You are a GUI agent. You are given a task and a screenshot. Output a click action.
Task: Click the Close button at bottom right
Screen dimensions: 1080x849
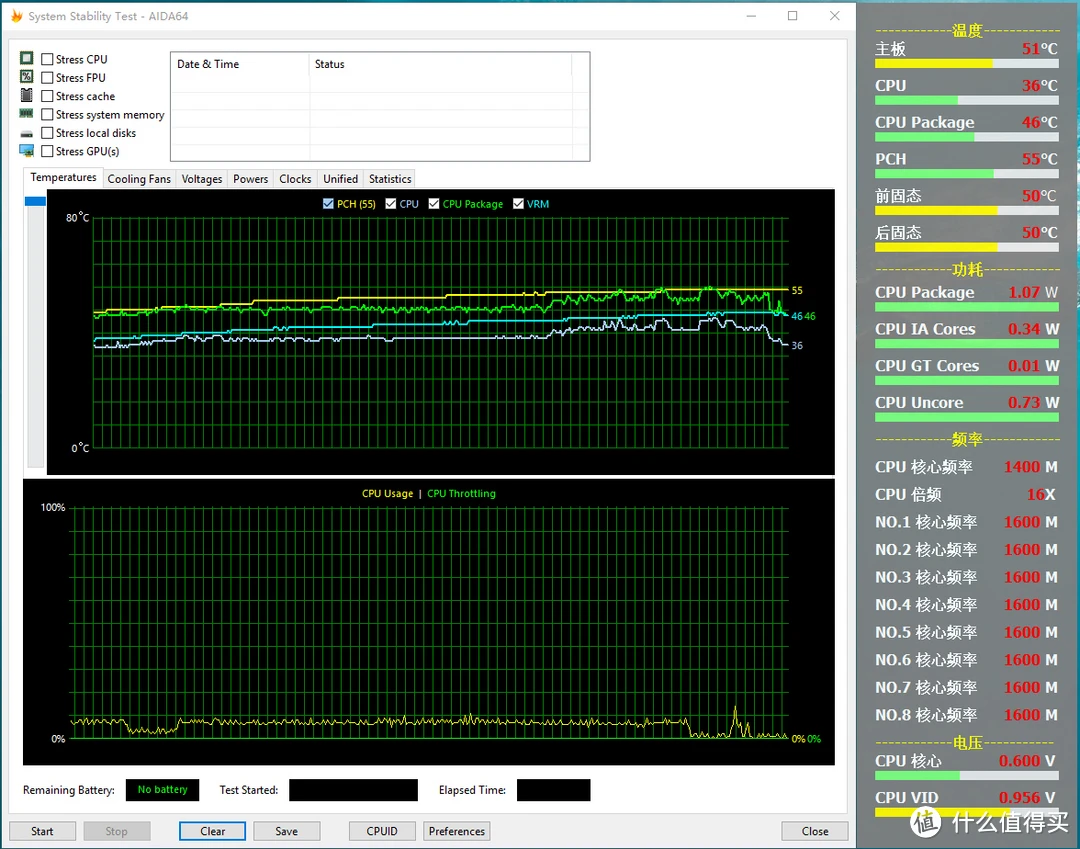click(815, 831)
